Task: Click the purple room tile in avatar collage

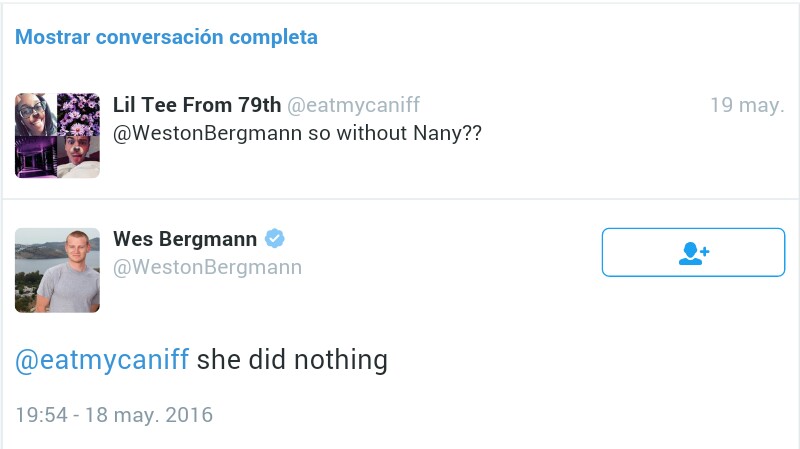Action: point(36,157)
